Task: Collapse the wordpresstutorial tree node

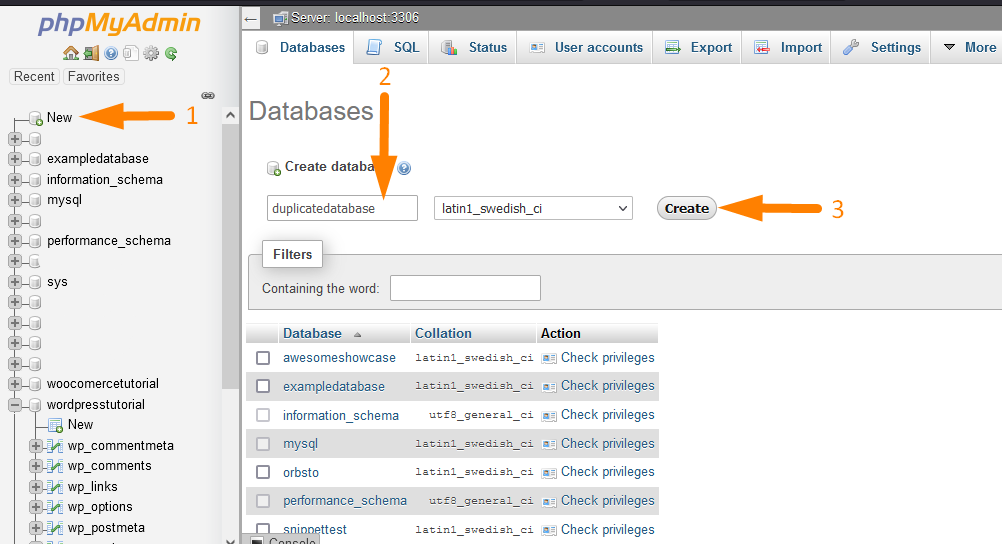Action: tap(15, 405)
